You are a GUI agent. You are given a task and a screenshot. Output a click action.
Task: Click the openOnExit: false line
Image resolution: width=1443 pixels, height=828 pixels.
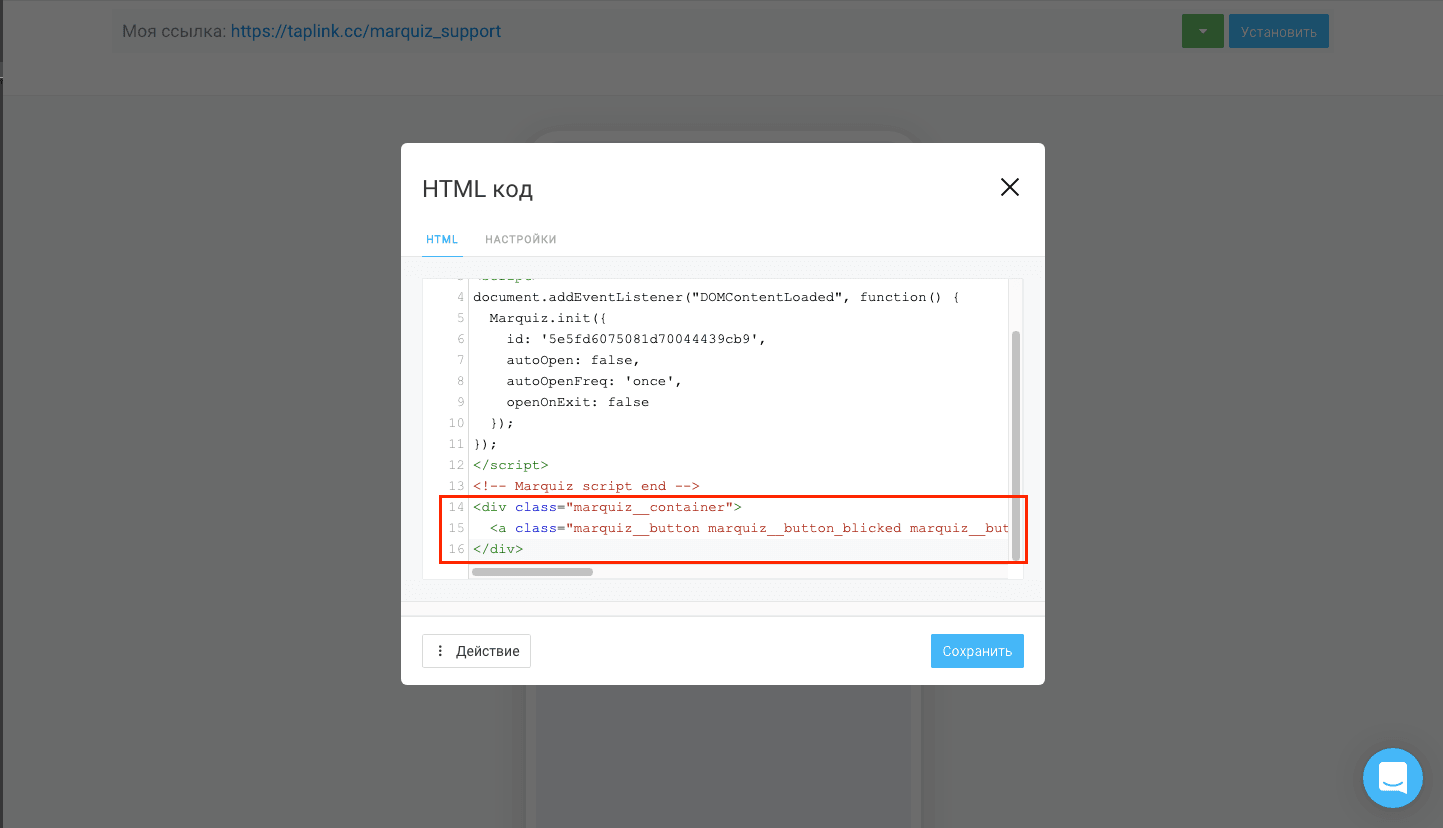(578, 402)
